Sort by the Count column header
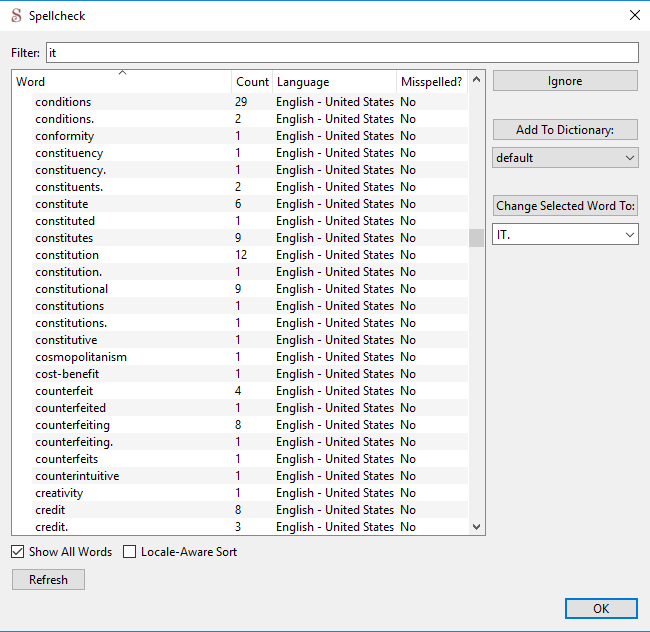Viewport: 650px width, 632px height. click(x=252, y=82)
